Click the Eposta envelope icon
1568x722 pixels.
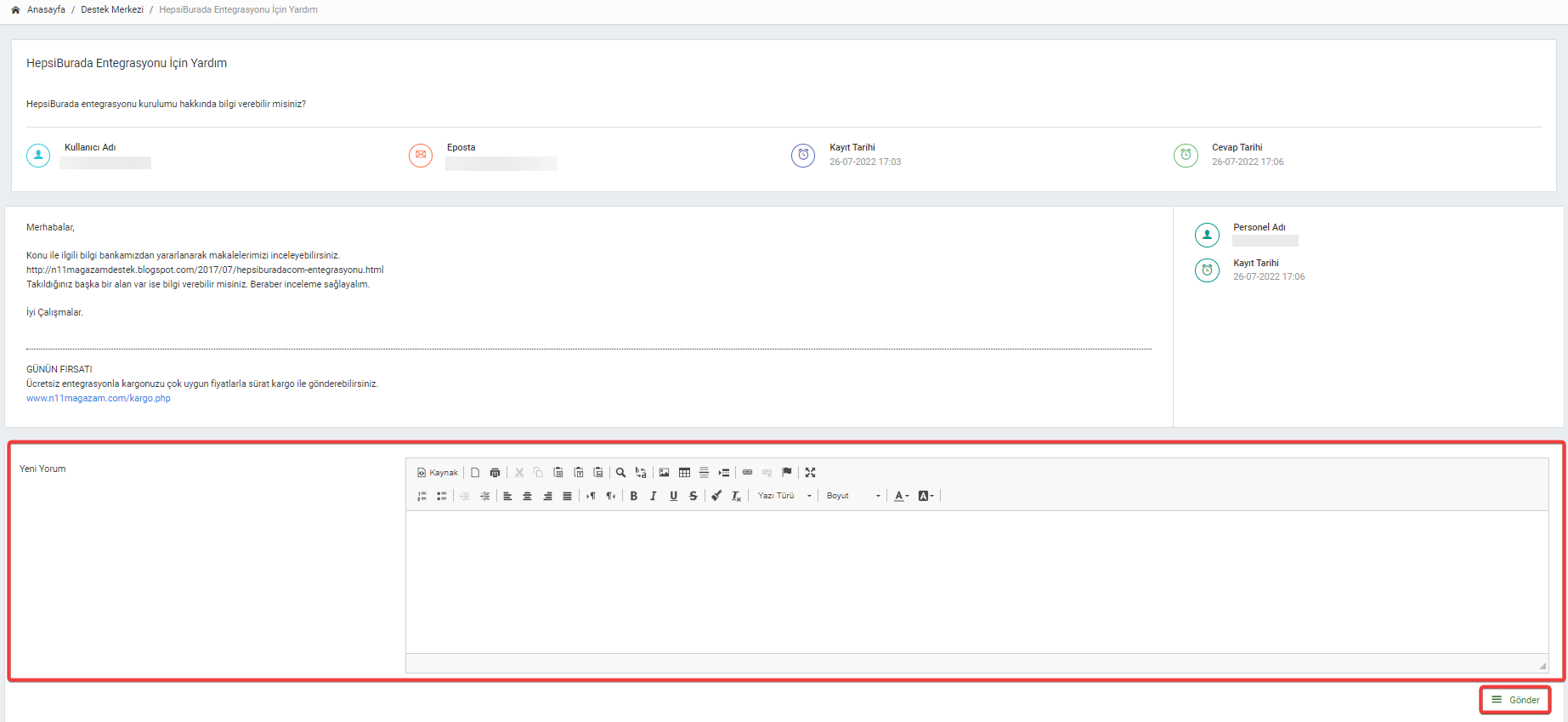(x=421, y=156)
